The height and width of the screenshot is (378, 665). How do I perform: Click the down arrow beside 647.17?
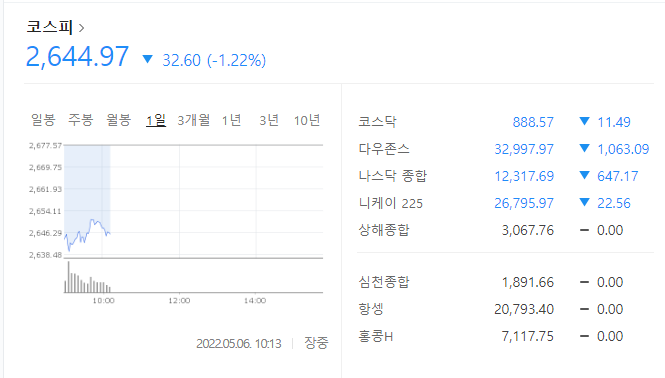[x=584, y=175]
